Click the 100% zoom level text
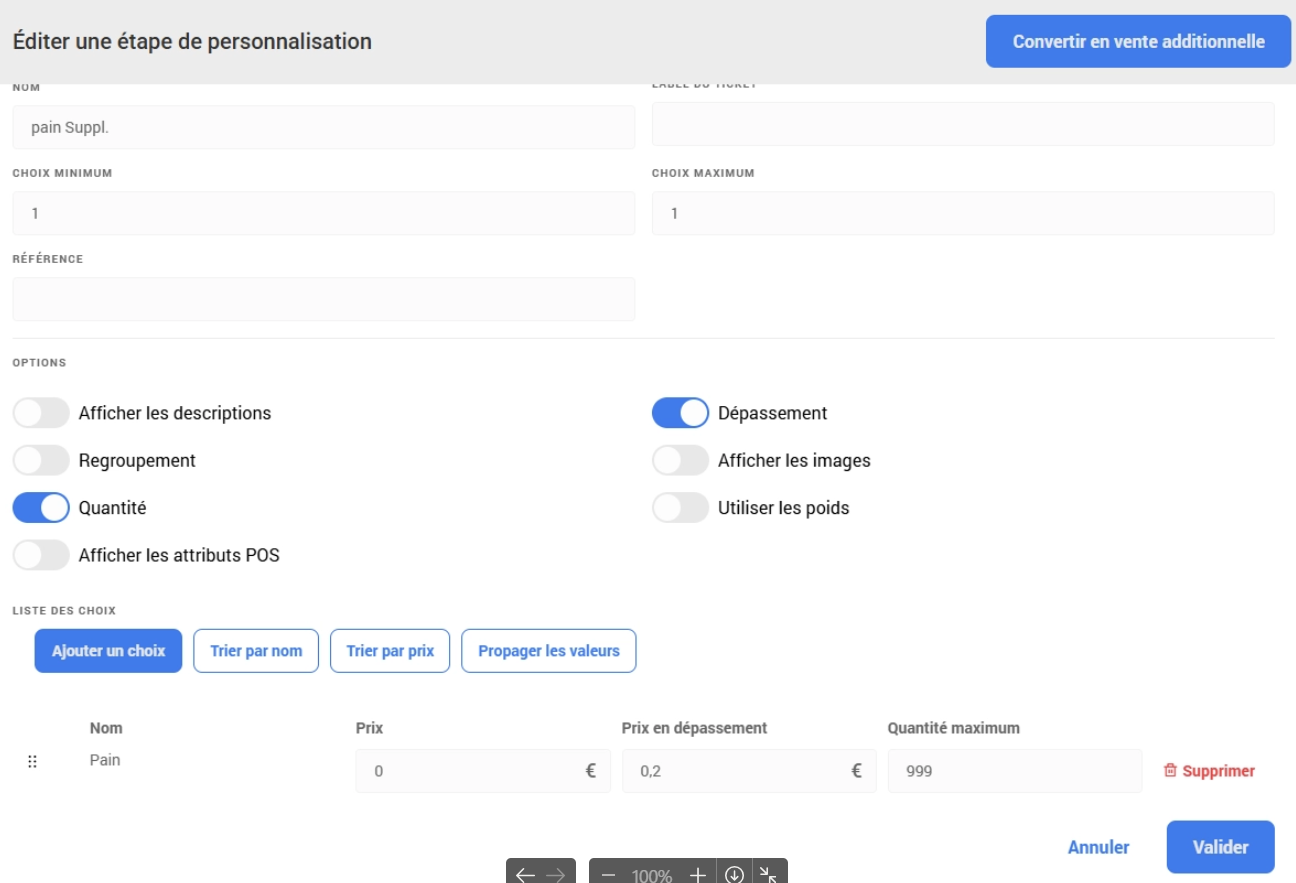The height and width of the screenshot is (883, 1296). pyautogui.click(x=652, y=876)
